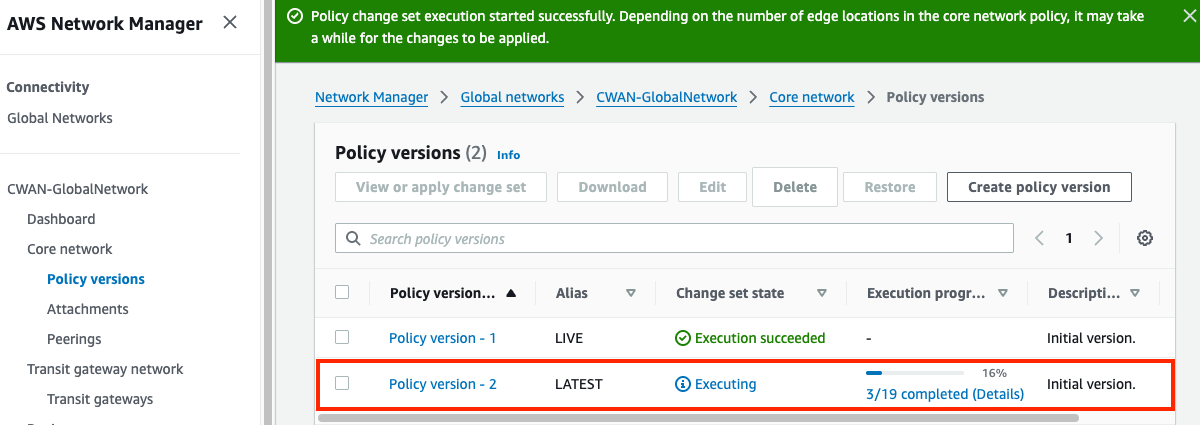
Task: Sort the Alias column
Action: (631, 293)
